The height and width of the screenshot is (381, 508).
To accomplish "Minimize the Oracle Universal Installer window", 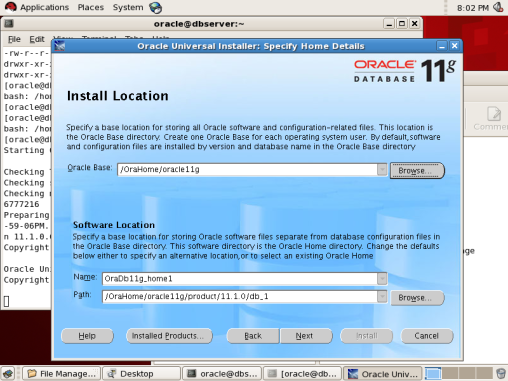I will pyautogui.click(x=442, y=46).
